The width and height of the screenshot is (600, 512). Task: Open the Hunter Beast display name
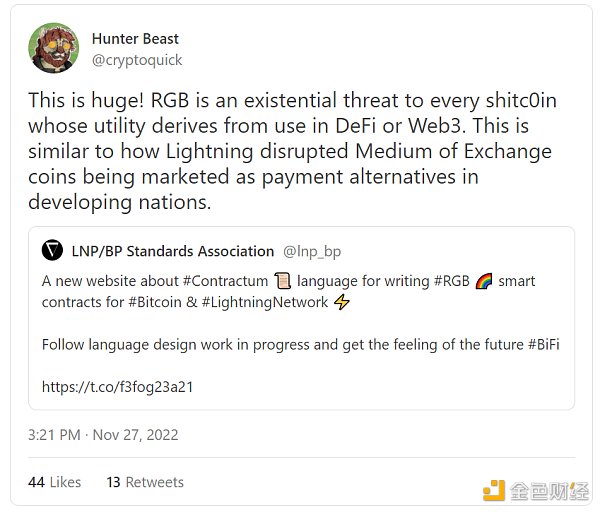coord(134,39)
